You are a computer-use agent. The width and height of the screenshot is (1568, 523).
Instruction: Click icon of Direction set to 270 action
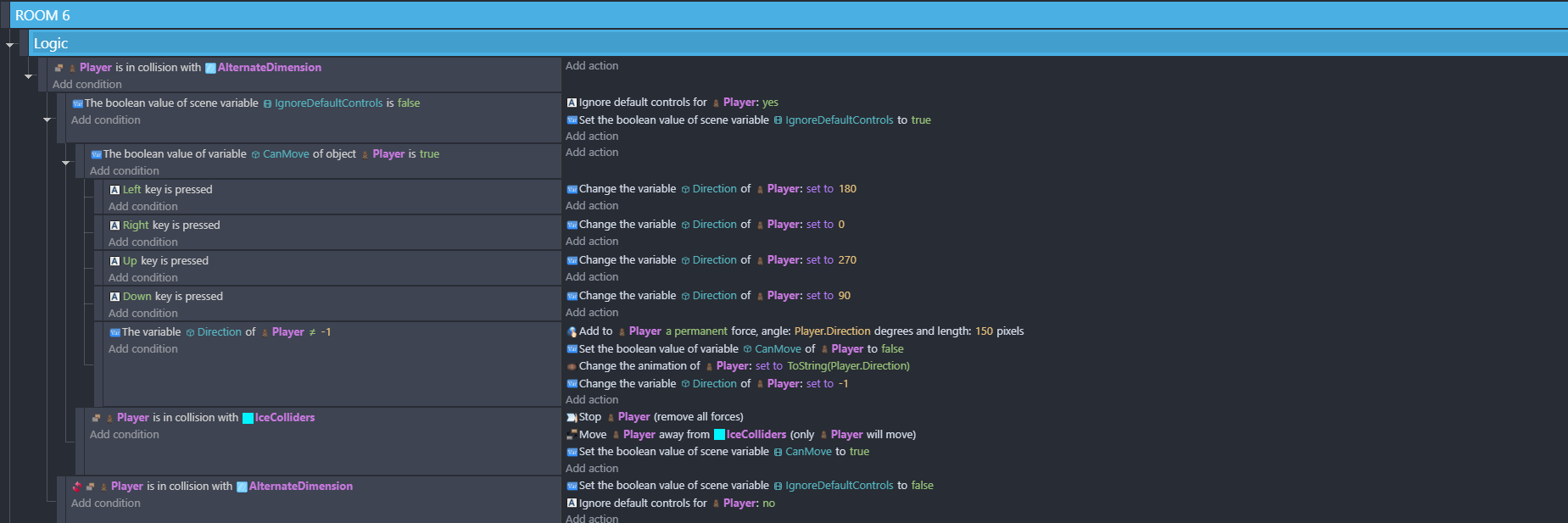click(x=572, y=260)
